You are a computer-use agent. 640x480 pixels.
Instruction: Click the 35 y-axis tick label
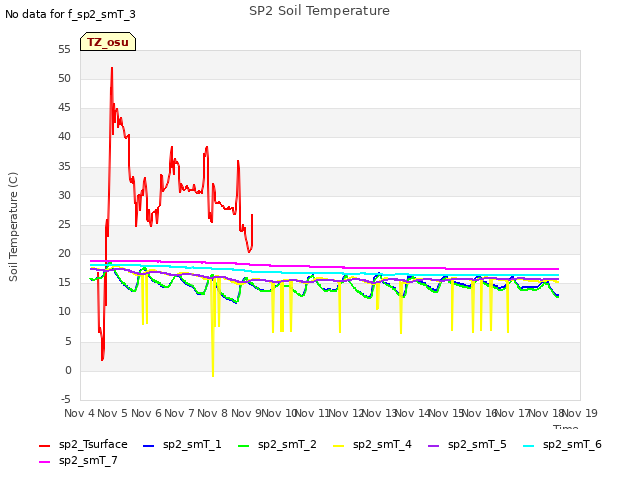coord(64,167)
